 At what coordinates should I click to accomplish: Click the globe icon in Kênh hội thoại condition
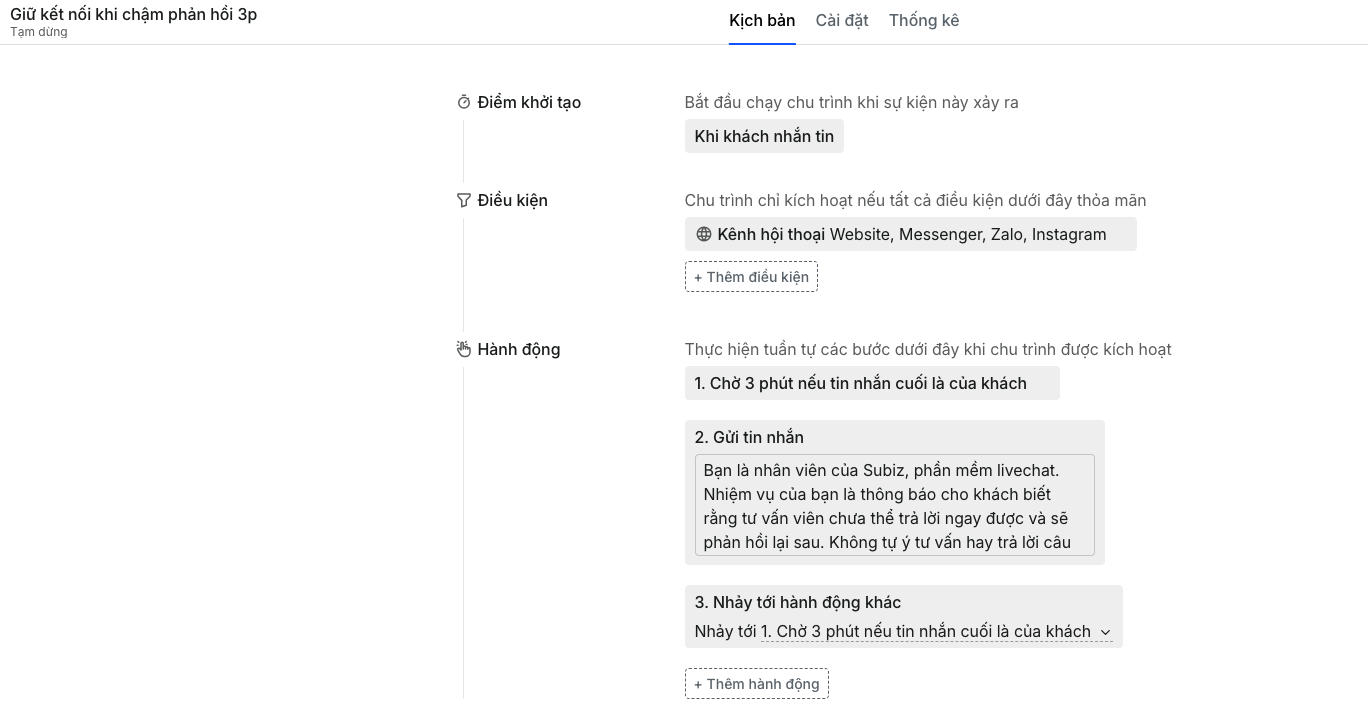click(704, 234)
